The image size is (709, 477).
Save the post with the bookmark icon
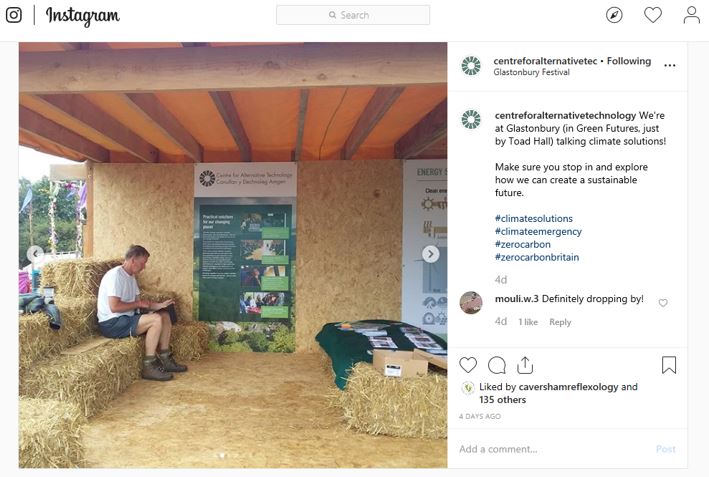669,365
